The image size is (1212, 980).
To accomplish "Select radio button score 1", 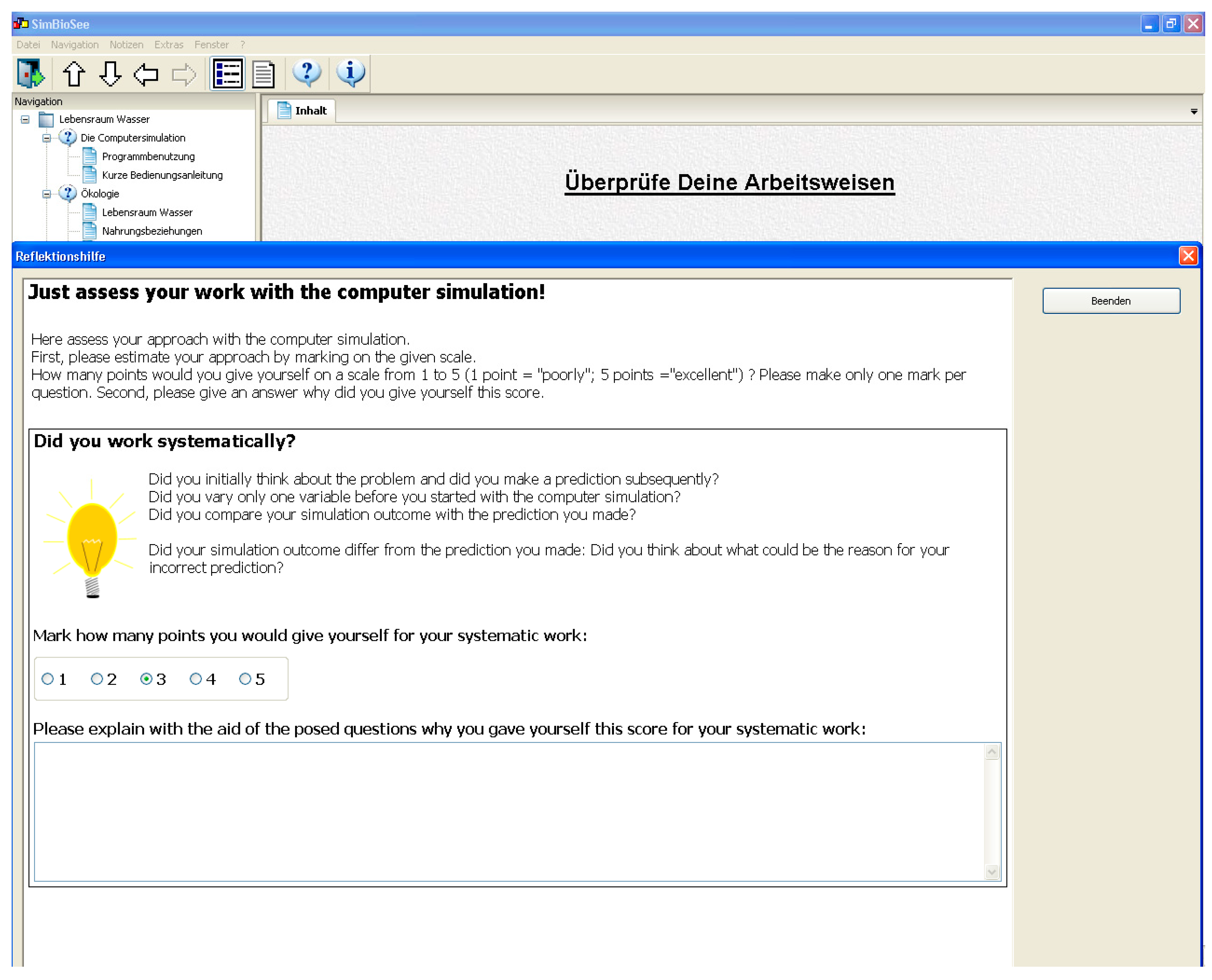I will 48,678.
